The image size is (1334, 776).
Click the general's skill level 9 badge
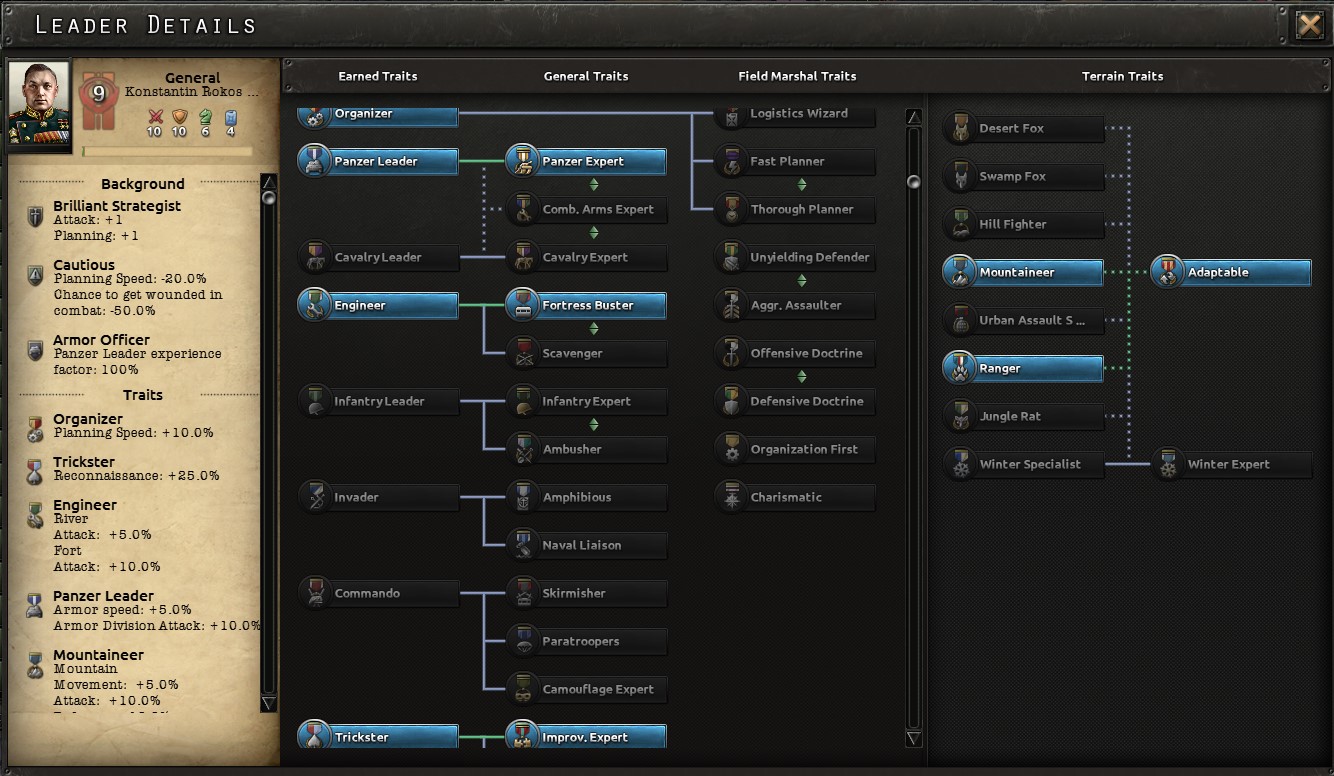pos(99,94)
